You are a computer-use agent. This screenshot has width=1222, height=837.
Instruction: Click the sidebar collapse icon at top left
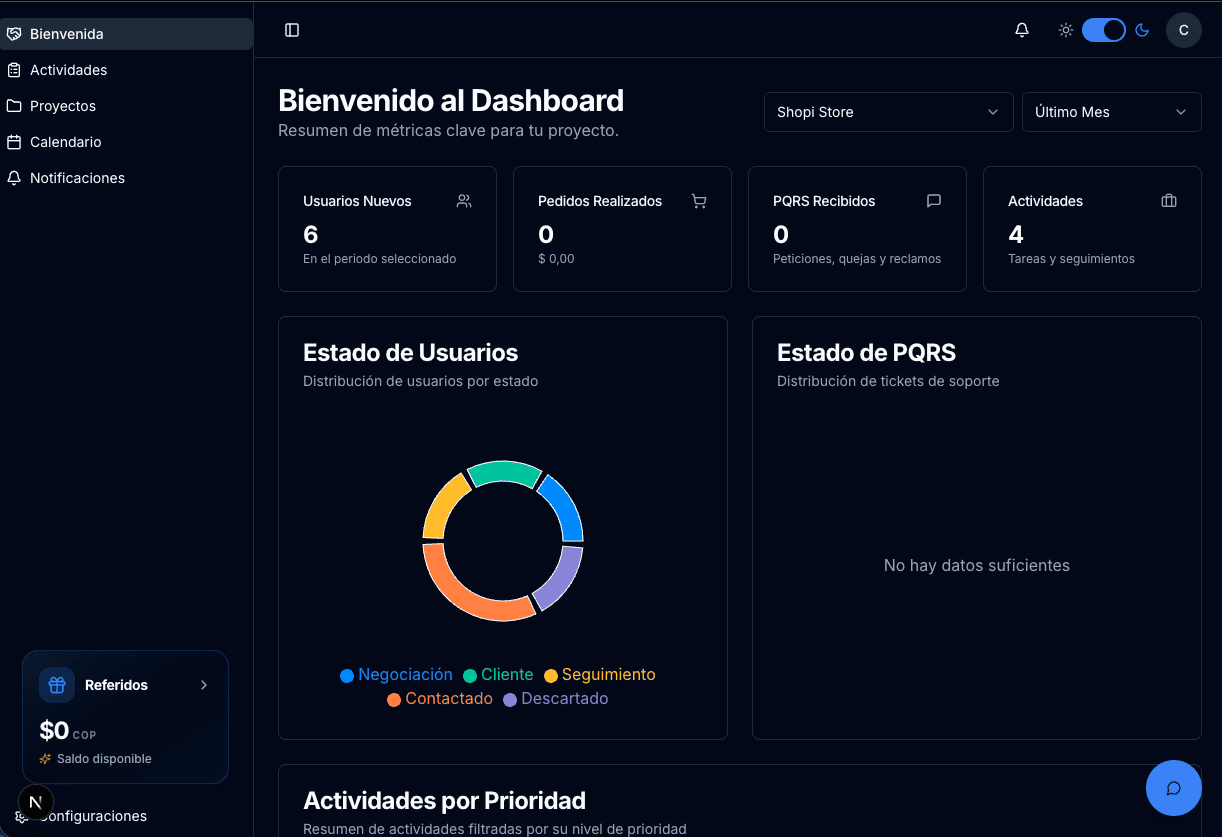pyautogui.click(x=291, y=30)
